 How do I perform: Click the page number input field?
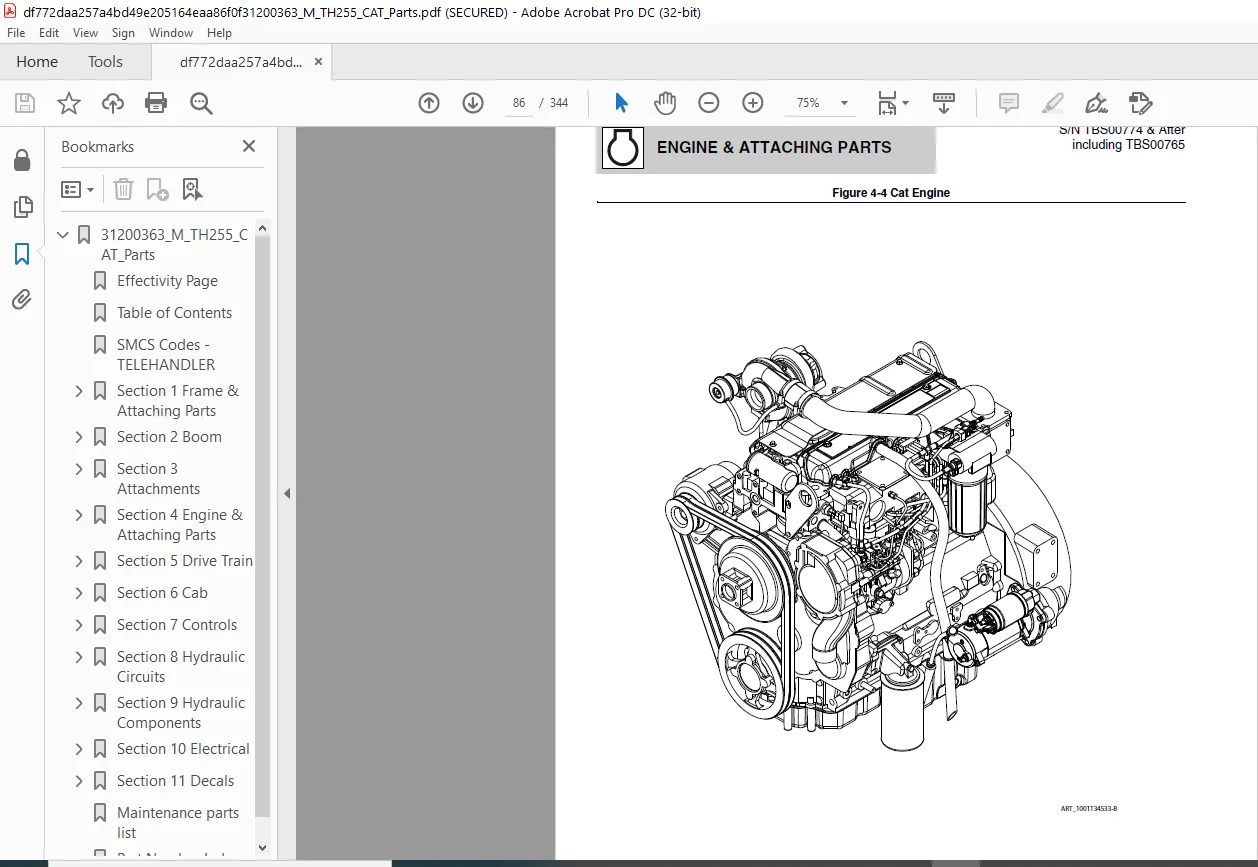519,103
